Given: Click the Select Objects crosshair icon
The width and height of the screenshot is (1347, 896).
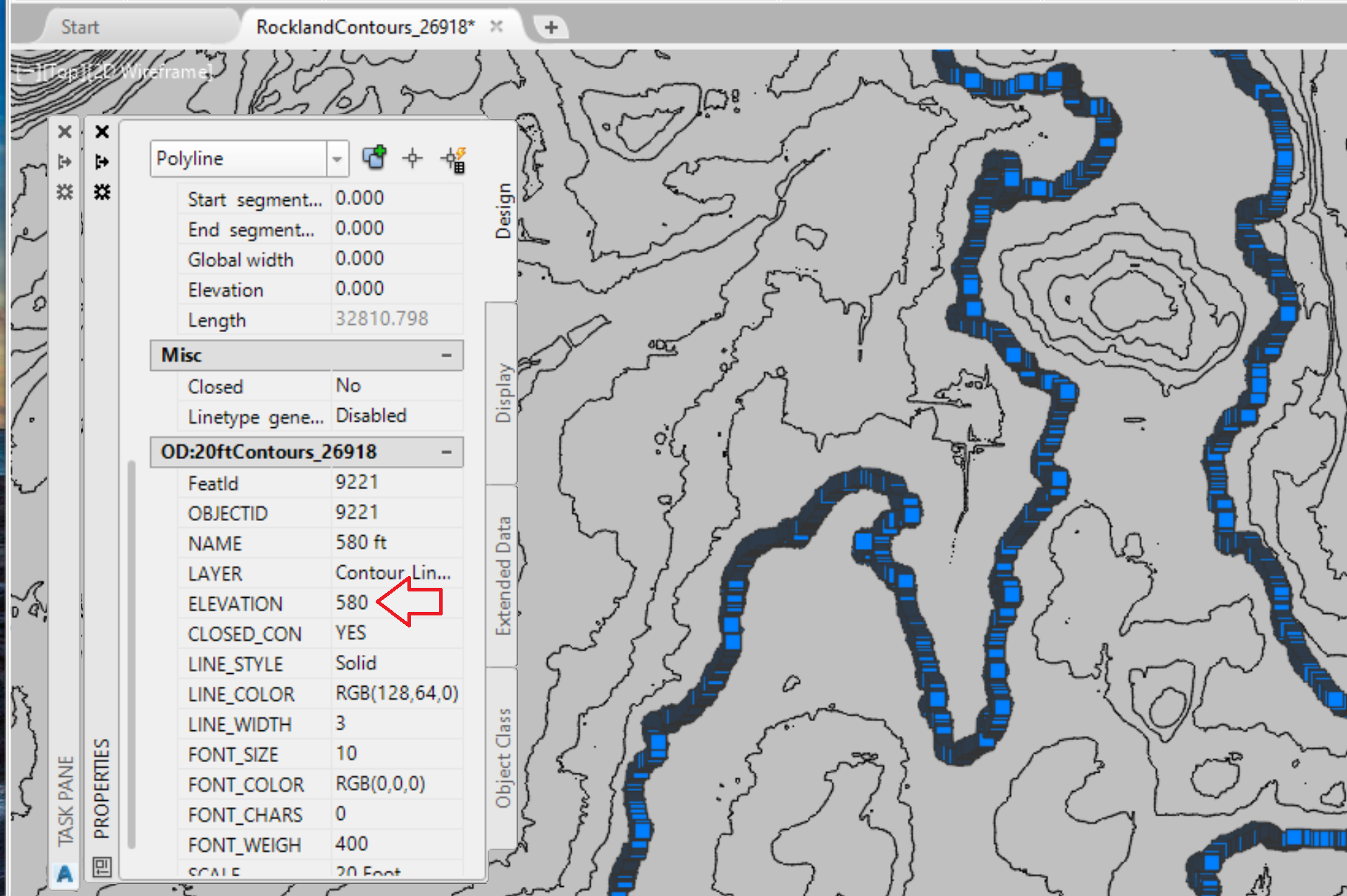Looking at the screenshot, I should pyautogui.click(x=412, y=158).
